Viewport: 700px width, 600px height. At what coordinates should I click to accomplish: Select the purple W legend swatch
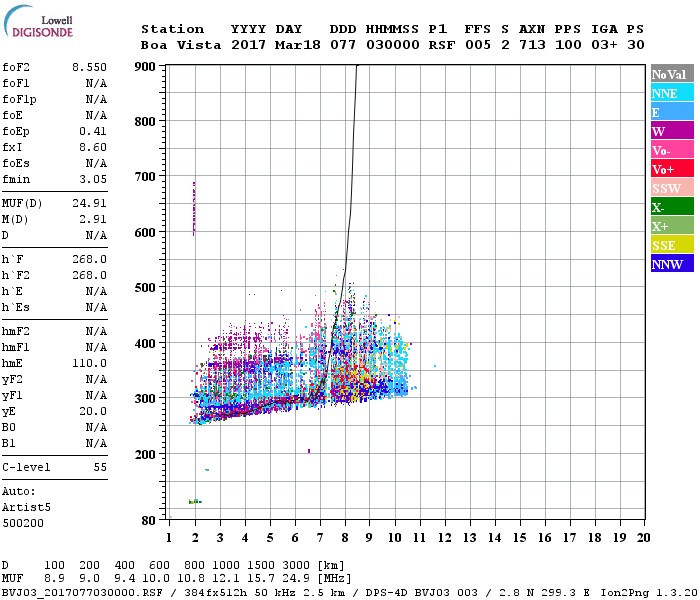[x=672, y=131]
